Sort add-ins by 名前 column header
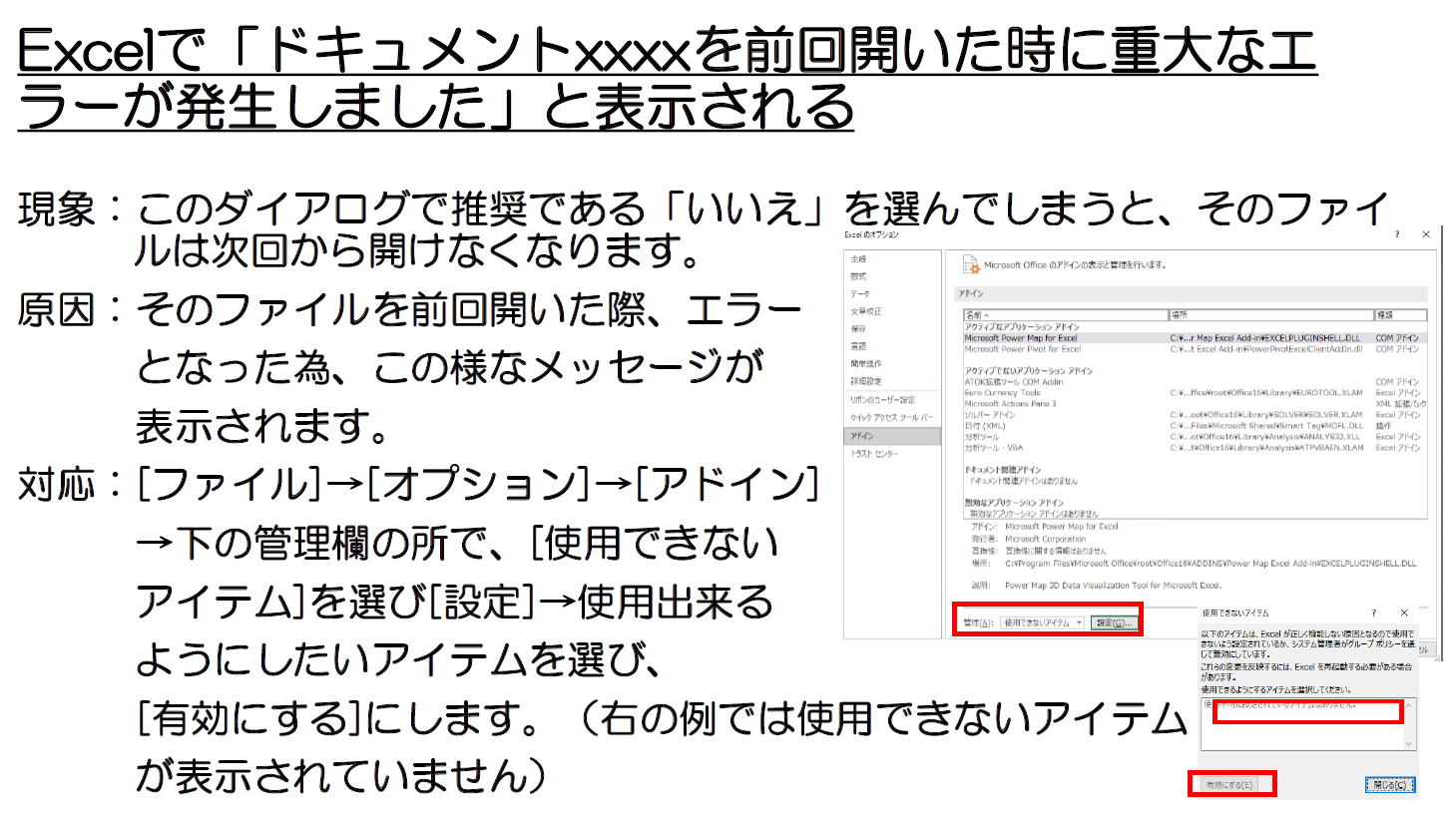 point(1065,315)
